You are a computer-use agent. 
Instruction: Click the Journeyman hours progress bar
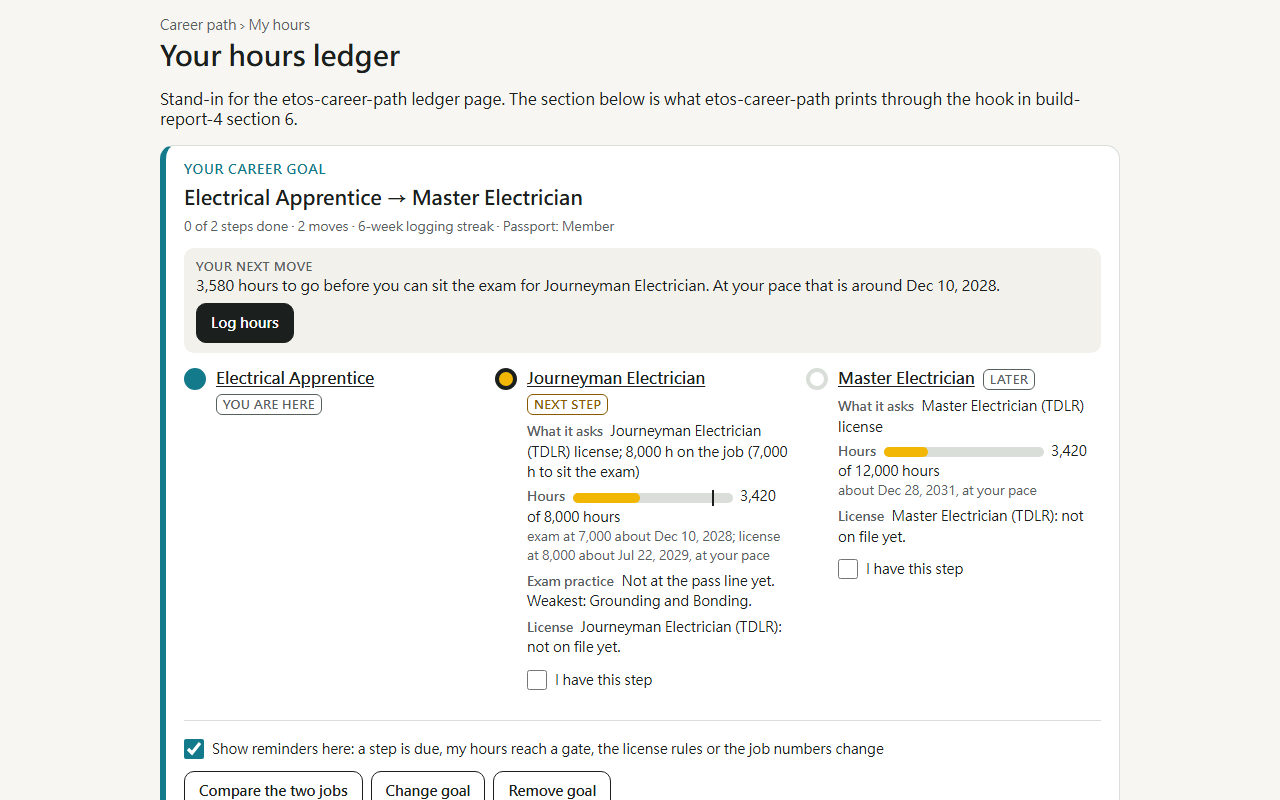pyautogui.click(x=653, y=497)
